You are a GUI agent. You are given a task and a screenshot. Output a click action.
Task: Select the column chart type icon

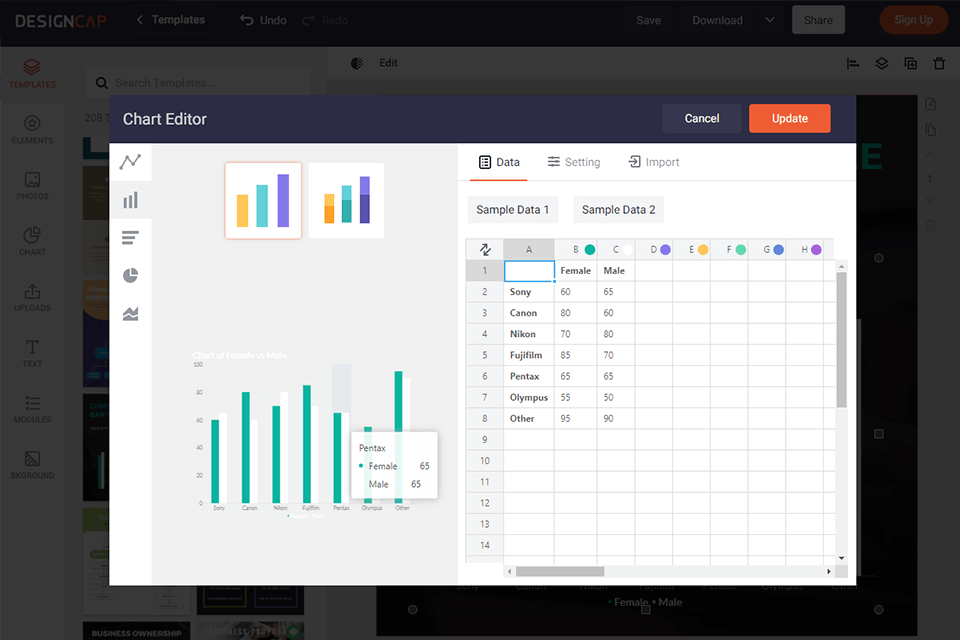130,200
